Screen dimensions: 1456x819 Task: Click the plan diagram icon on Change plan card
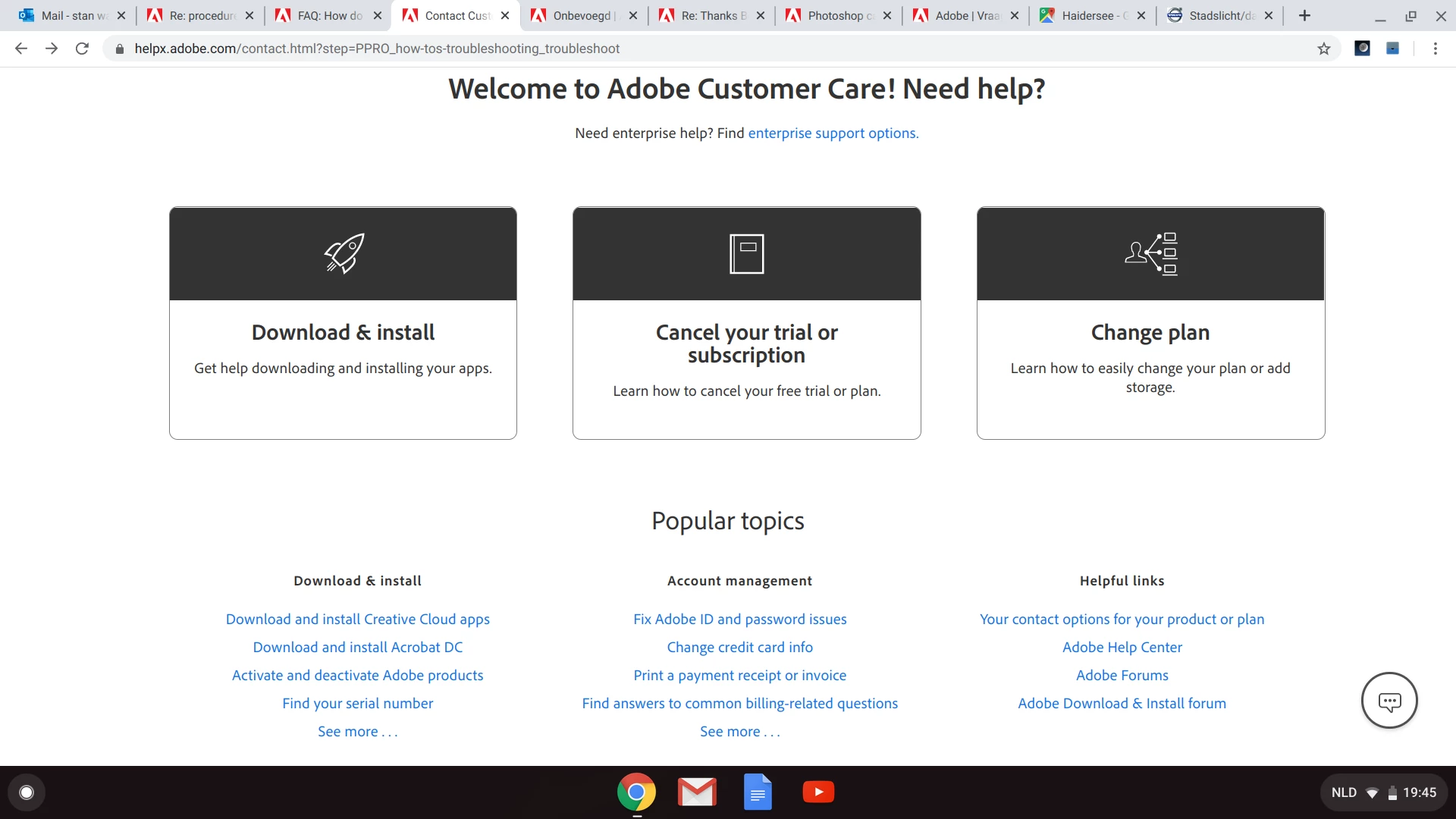[1150, 253]
